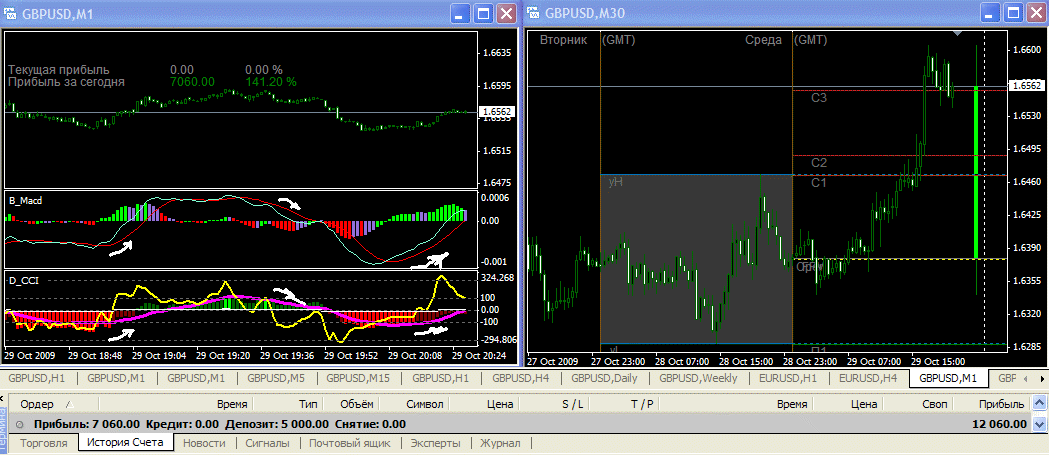
Task: Click the Вторник day label on M30 chart
Action: pos(563,40)
